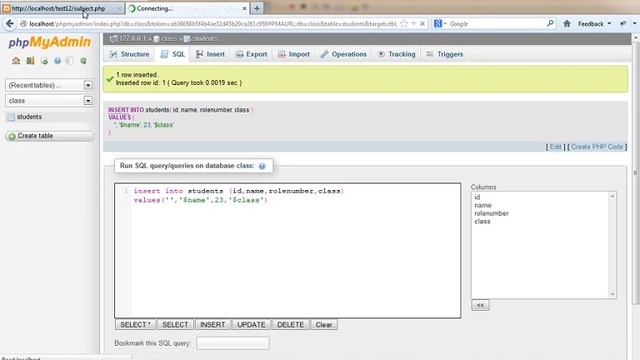Click the UPDATE query template button
Image resolution: width=640 pixels, height=360 pixels.
tap(251, 324)
